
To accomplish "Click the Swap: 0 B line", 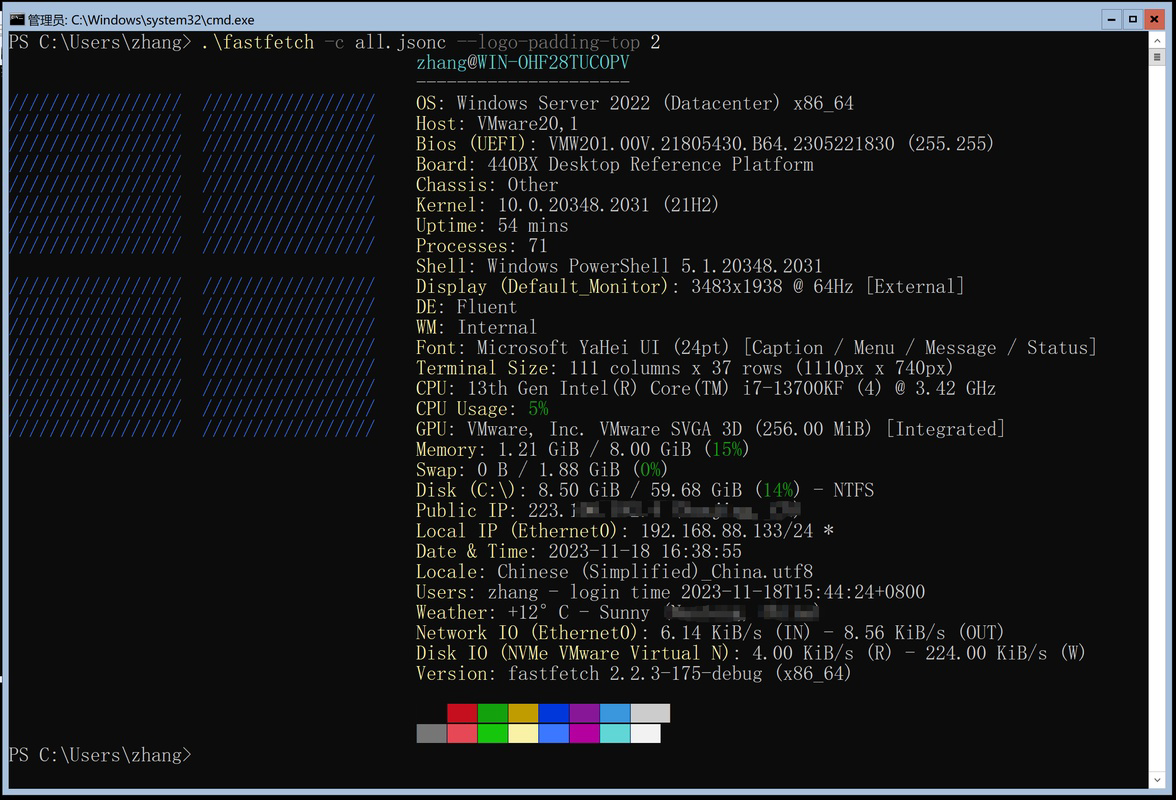I will [542, 470].
